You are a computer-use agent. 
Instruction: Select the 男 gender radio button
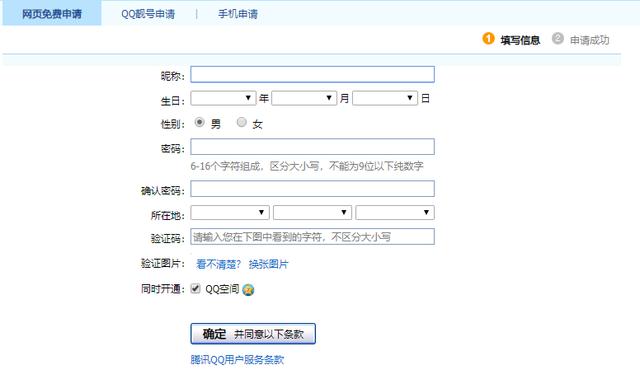199,122
